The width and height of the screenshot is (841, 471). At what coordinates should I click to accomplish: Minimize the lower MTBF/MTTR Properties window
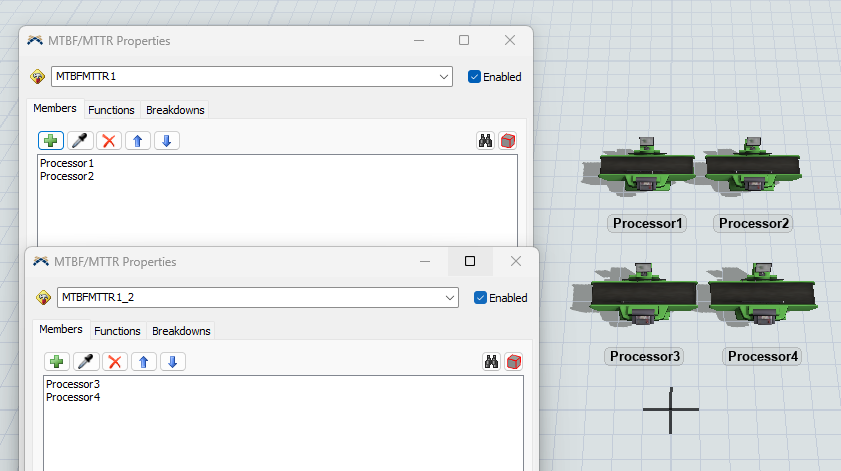click(x=425, y=261)
